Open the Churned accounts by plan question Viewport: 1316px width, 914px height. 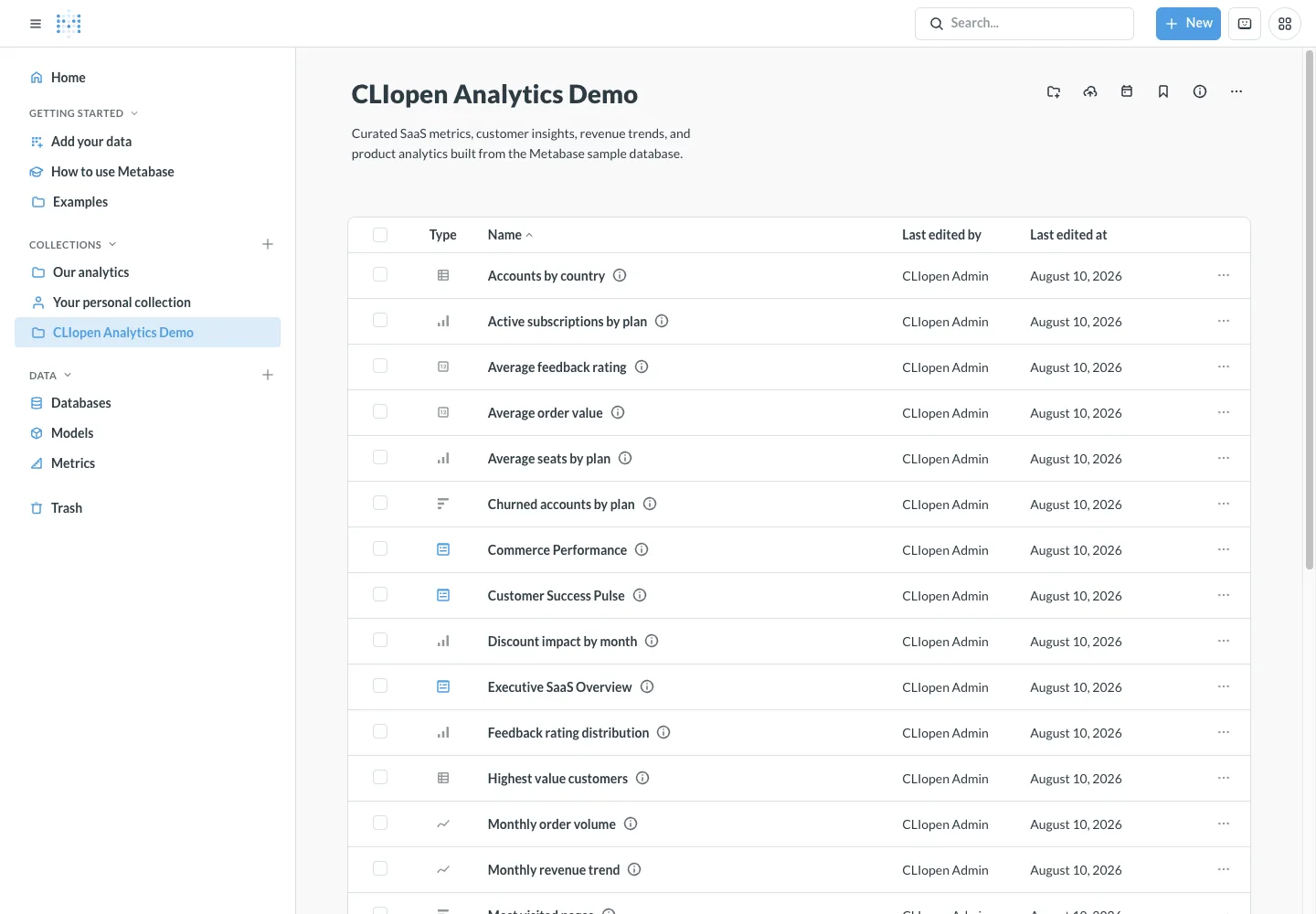(x=561, y=505)
